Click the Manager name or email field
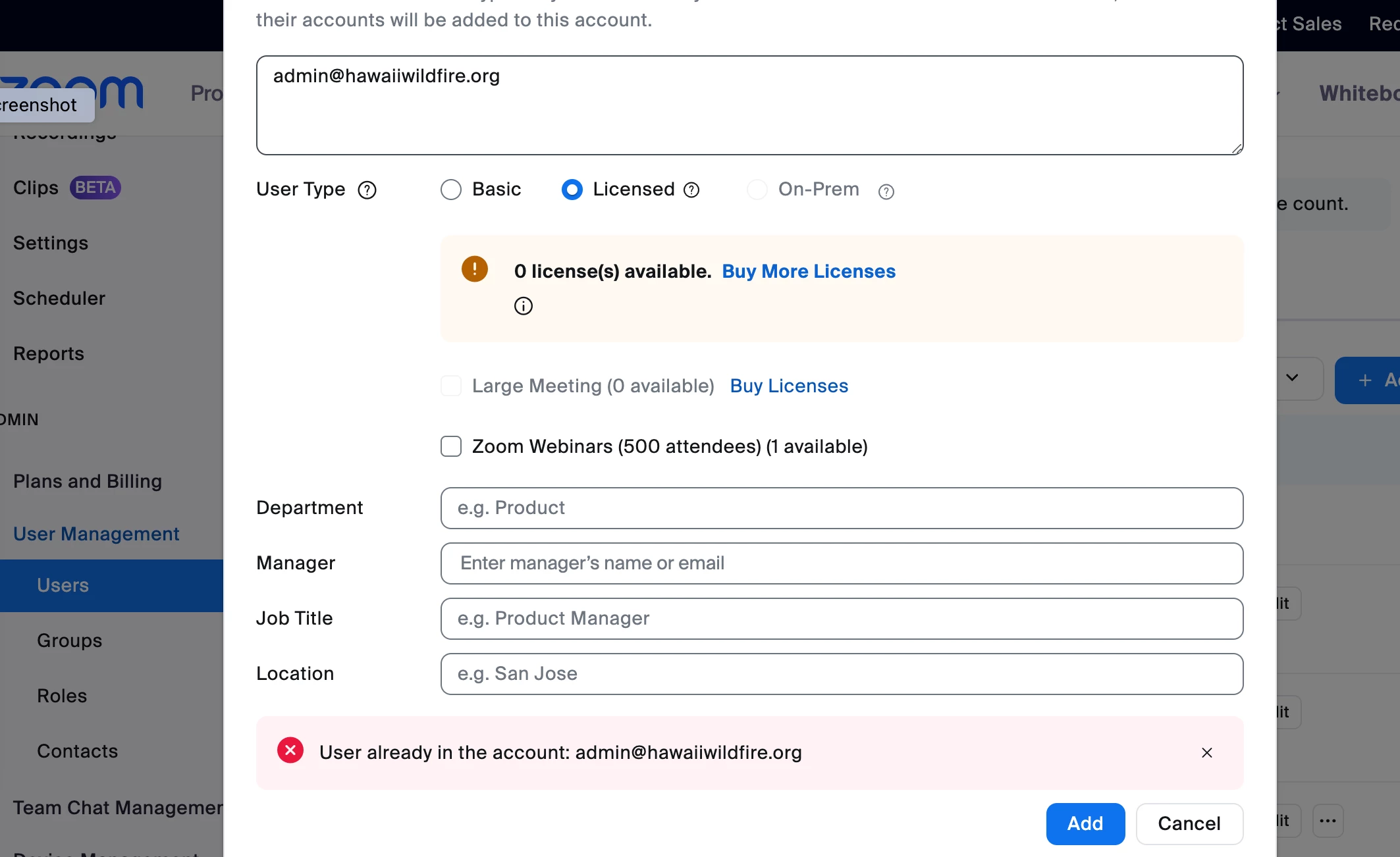This screenshot has height=857, width=1400. 841,563
